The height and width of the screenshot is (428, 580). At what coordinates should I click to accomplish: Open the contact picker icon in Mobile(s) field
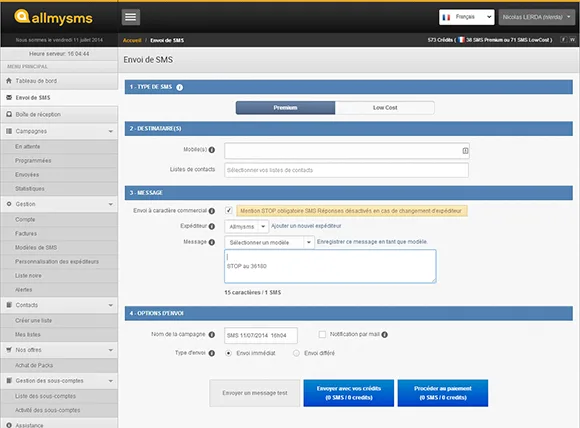click(465, 151)
